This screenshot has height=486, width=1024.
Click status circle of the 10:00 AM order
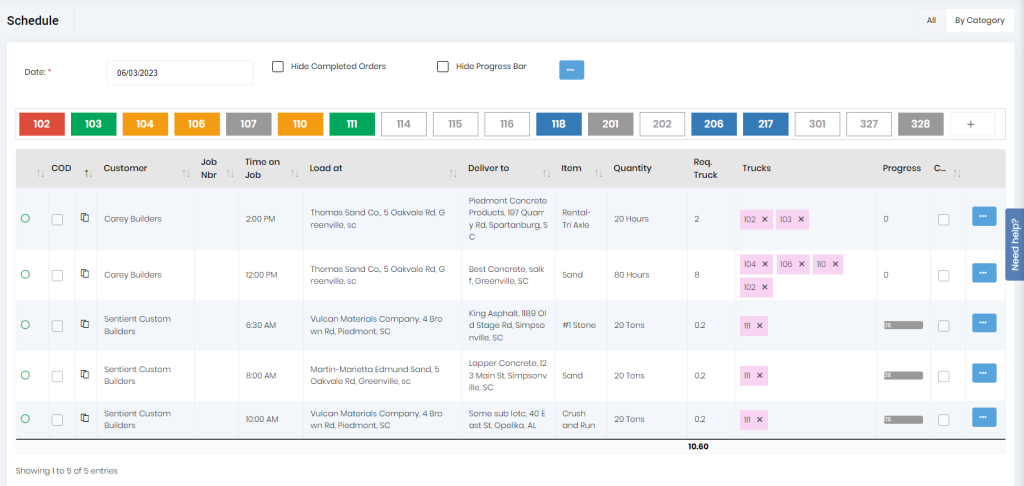(x=25, y=418)
